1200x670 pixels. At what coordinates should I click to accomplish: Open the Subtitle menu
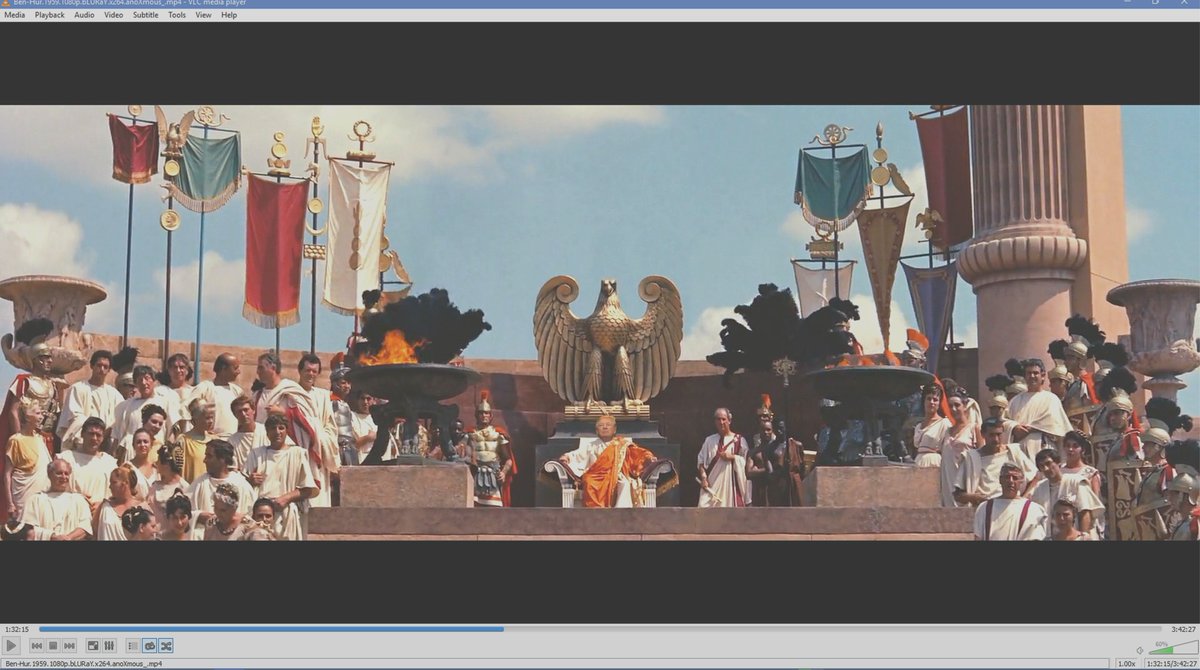coord(146,15)
